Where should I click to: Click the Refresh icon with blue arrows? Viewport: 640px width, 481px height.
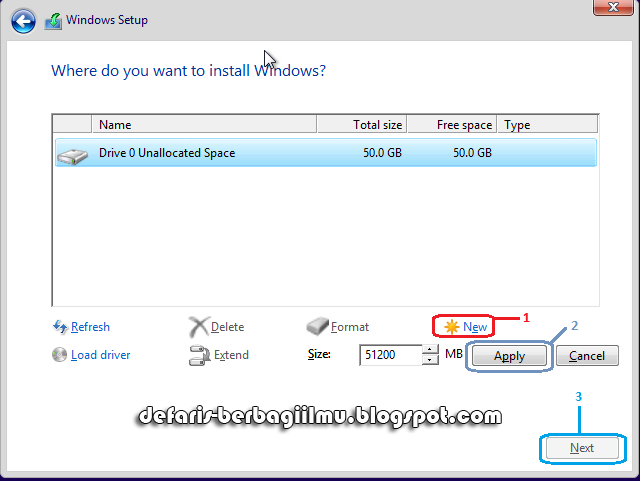tap(60, 327)
